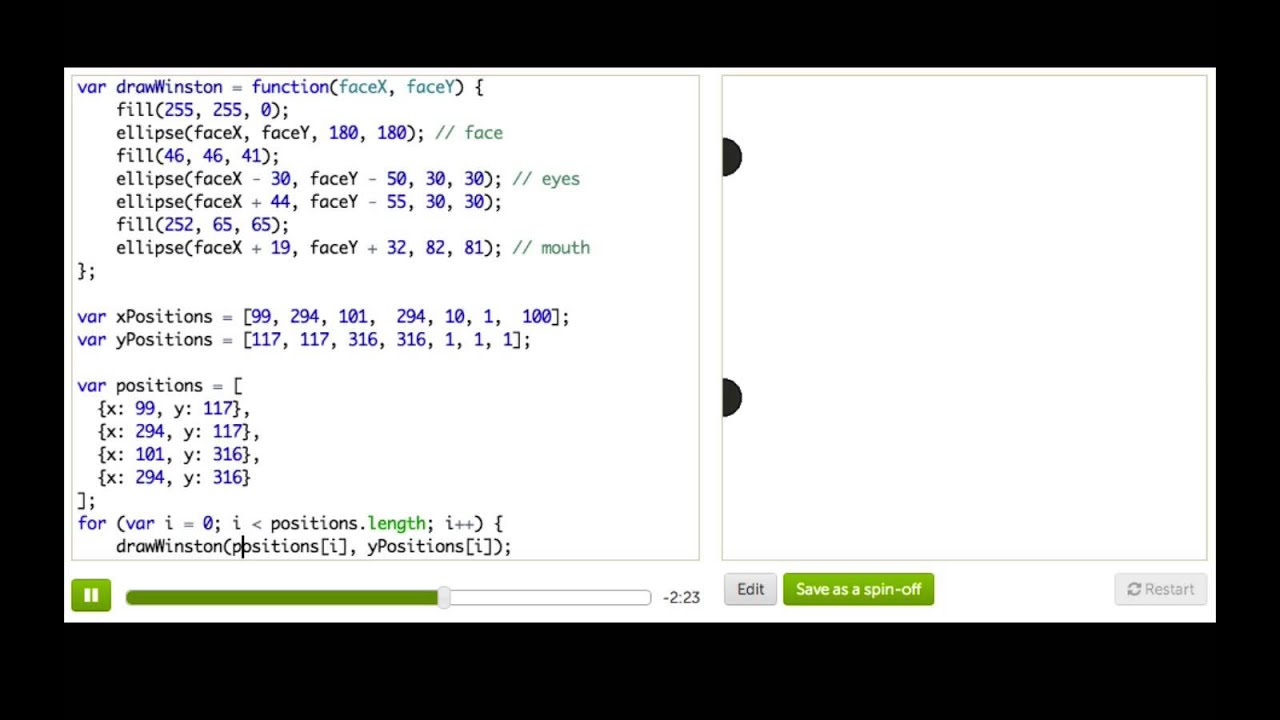Click the playback progress slider handle
The height and width of the screenshot is (720, 1280).
pos(444,597)
